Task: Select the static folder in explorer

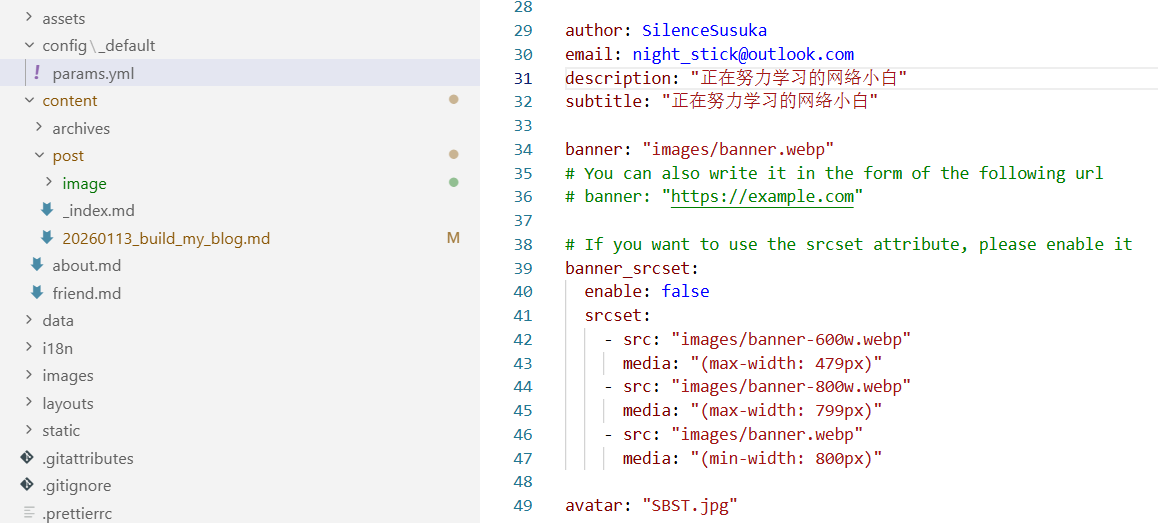Action: (x=60, y=431)
